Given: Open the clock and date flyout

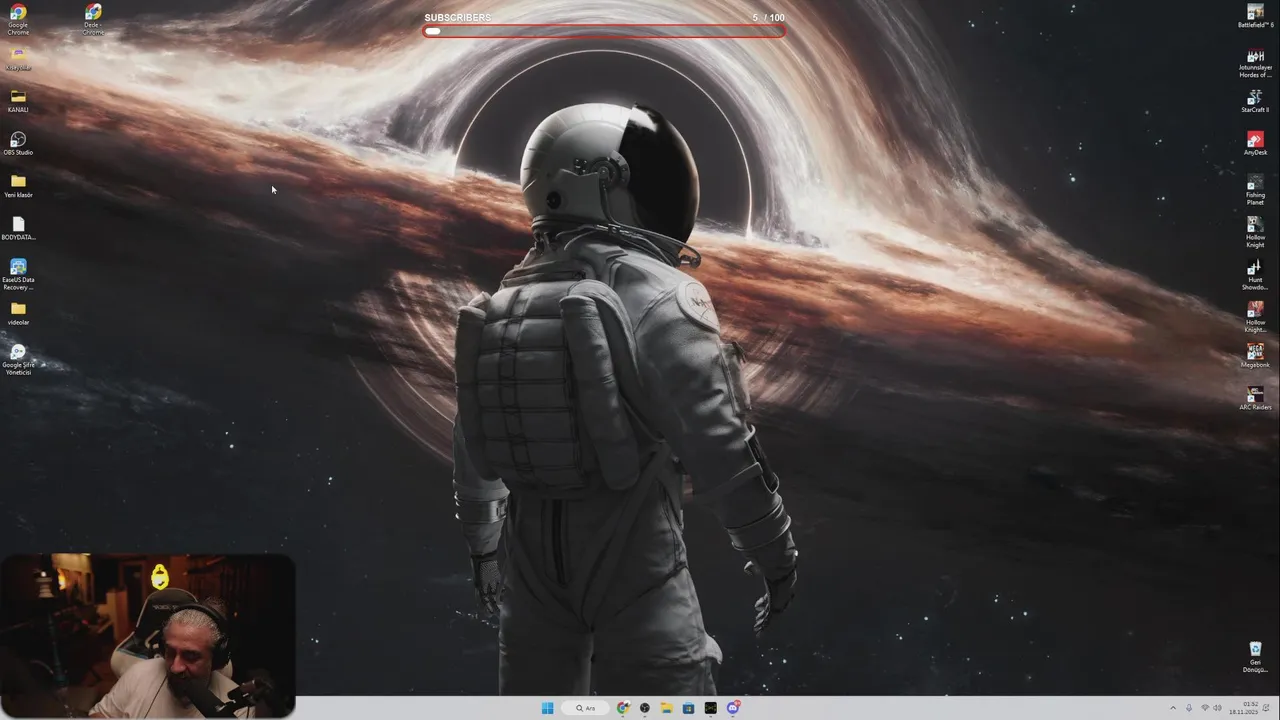Looking at the screenshot, I should click(x=1246, y=708).
